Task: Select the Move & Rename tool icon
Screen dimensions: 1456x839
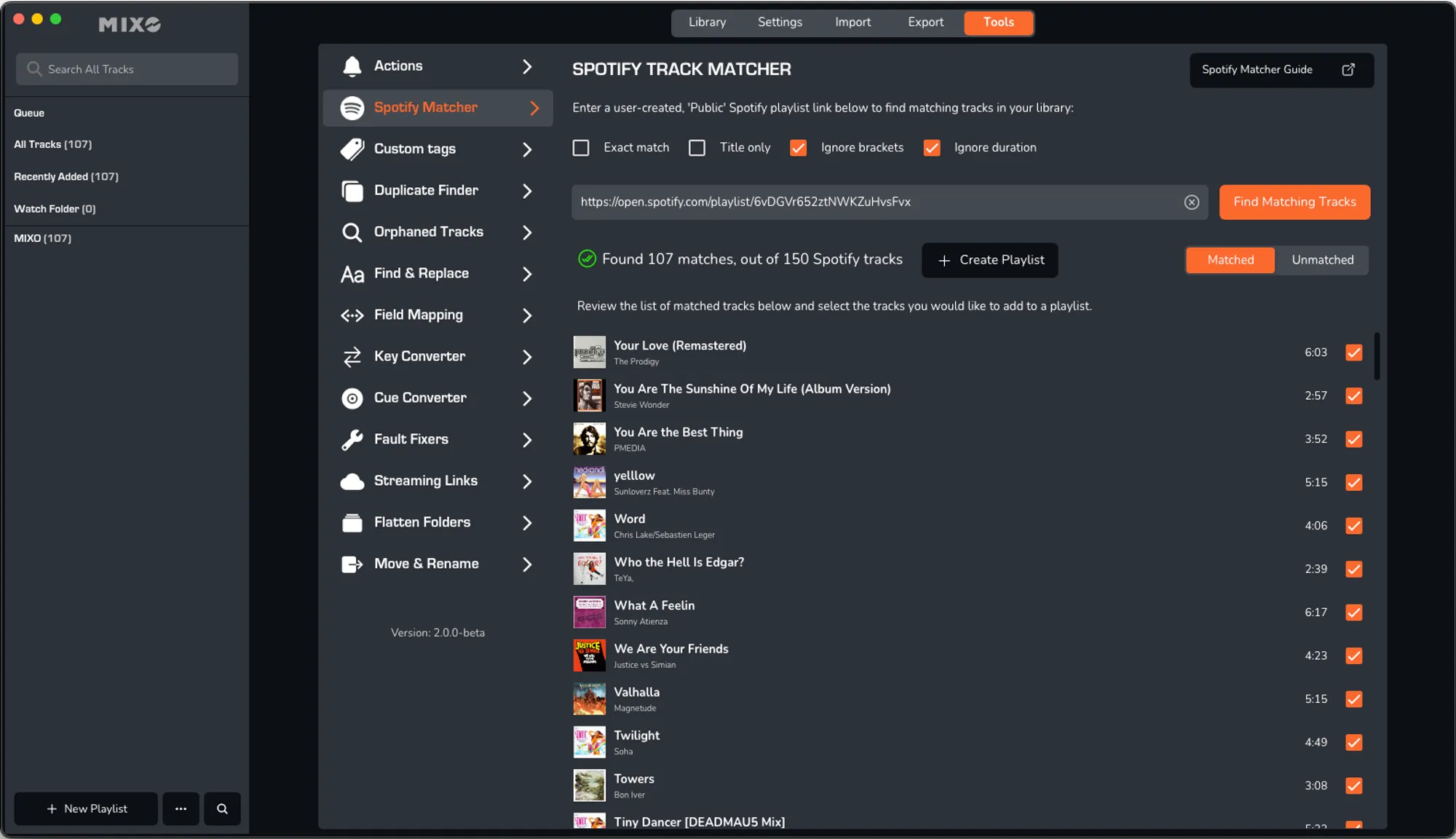Action: pos(352,564)
